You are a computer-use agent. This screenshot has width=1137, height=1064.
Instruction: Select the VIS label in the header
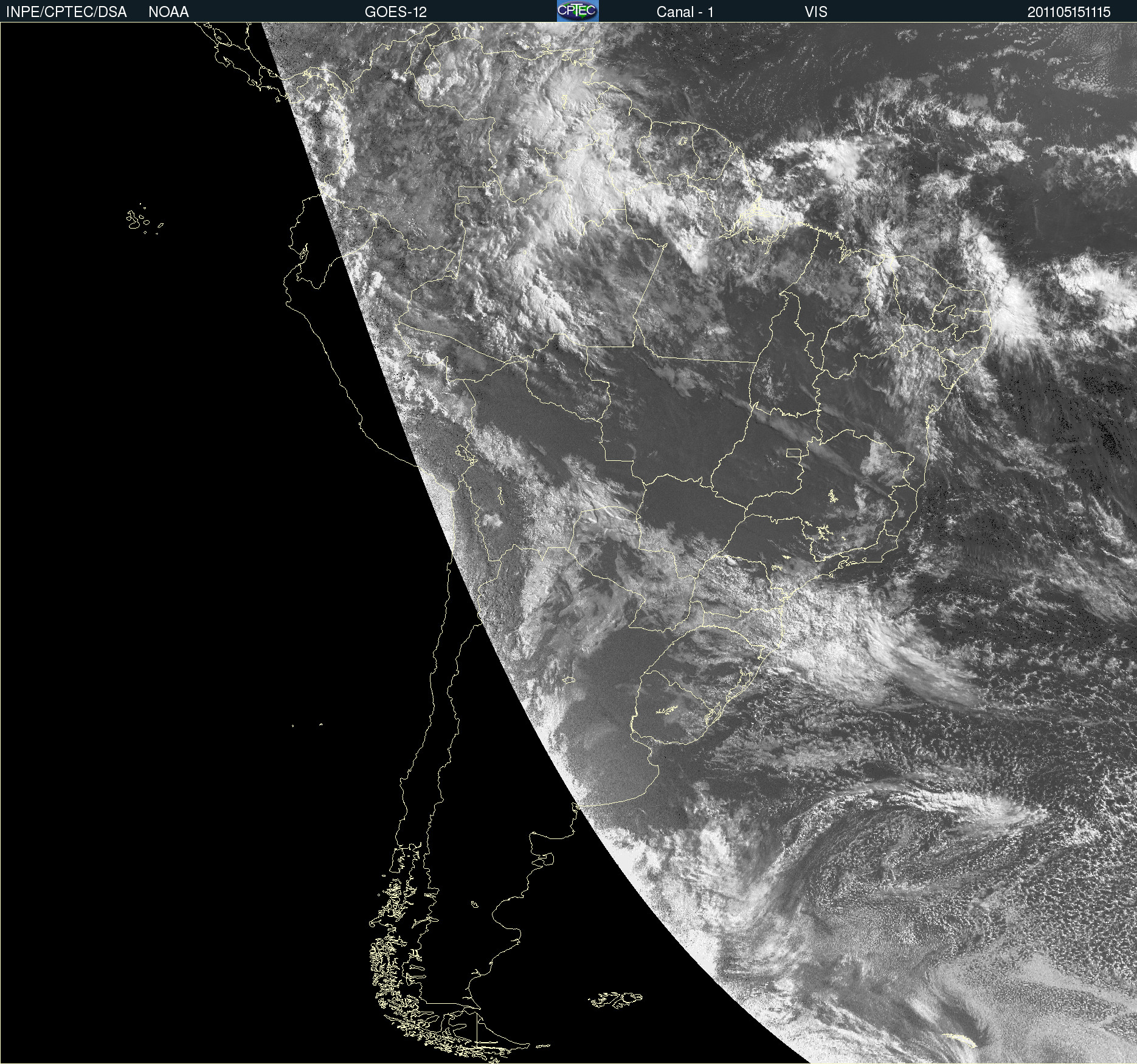point(816,12)
